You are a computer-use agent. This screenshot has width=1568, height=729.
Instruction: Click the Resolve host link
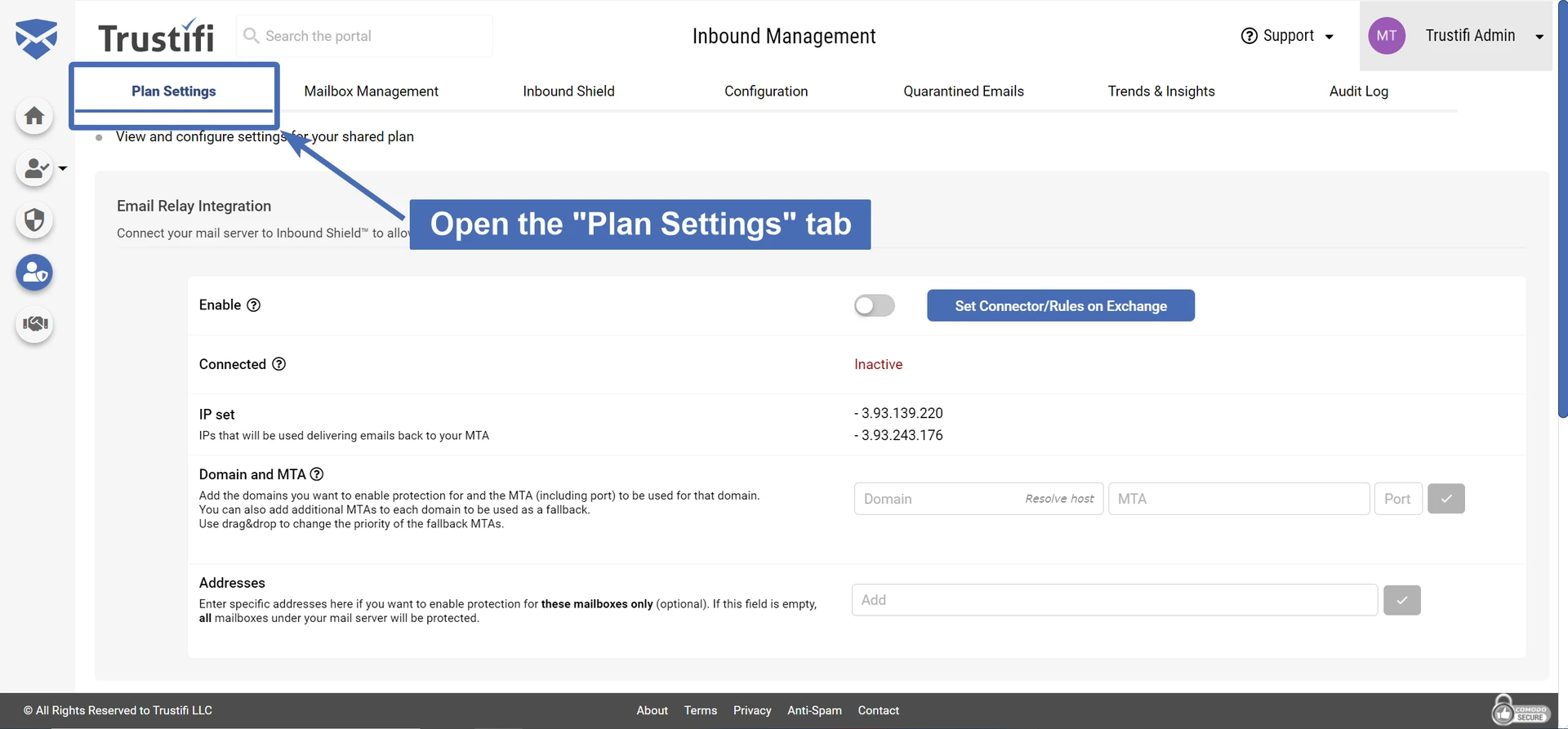point(1059,499)
